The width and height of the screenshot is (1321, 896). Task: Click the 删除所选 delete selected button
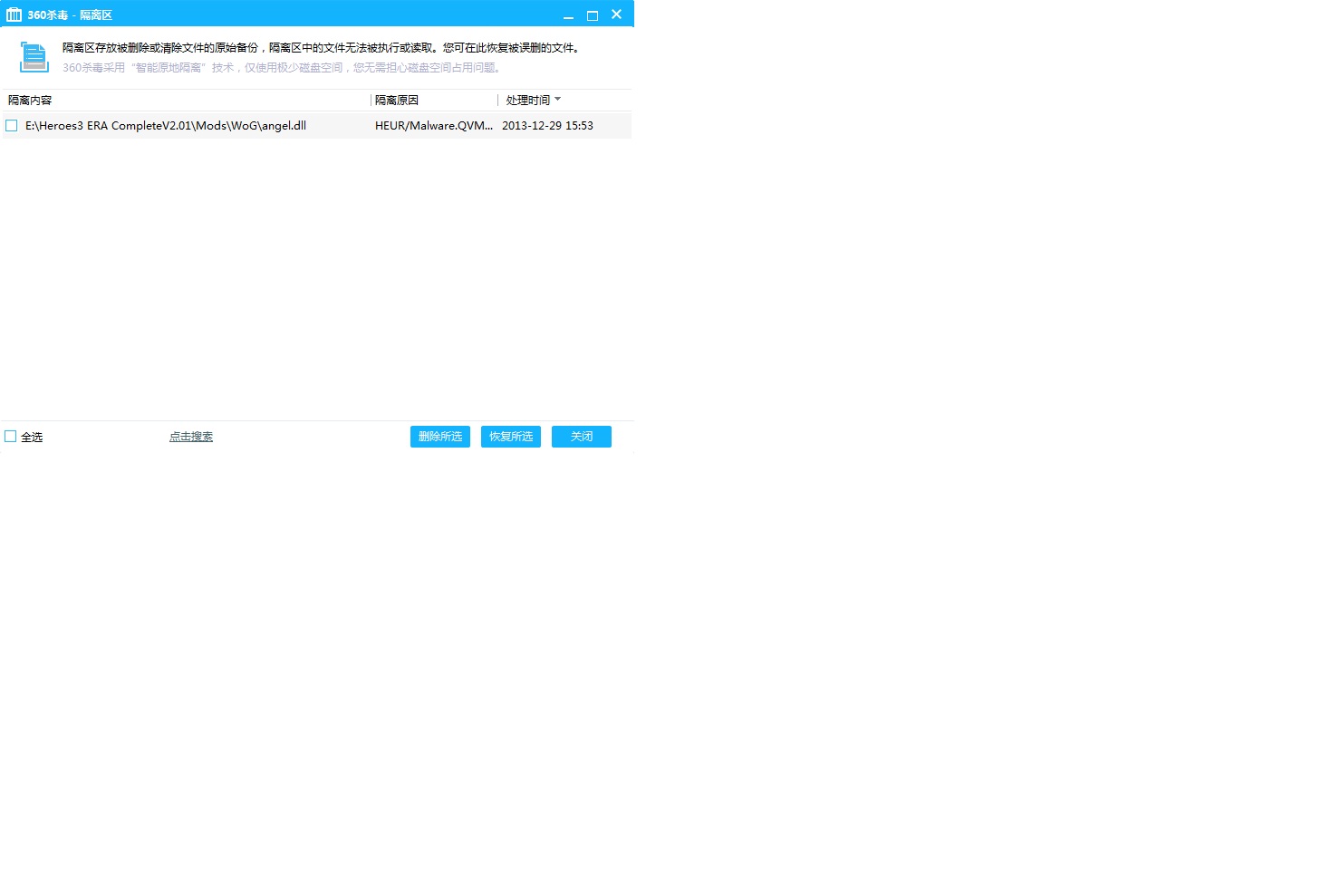[440, 437]
